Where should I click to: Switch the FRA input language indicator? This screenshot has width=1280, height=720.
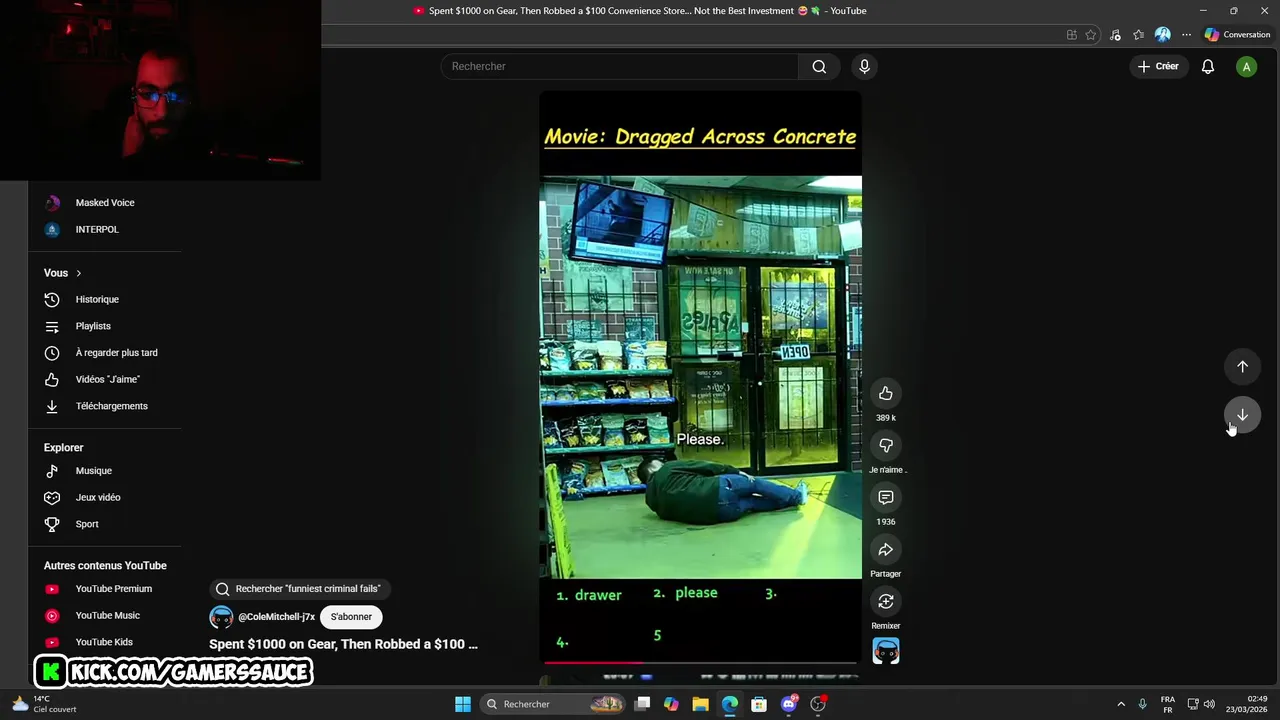tap(1168, 704)
